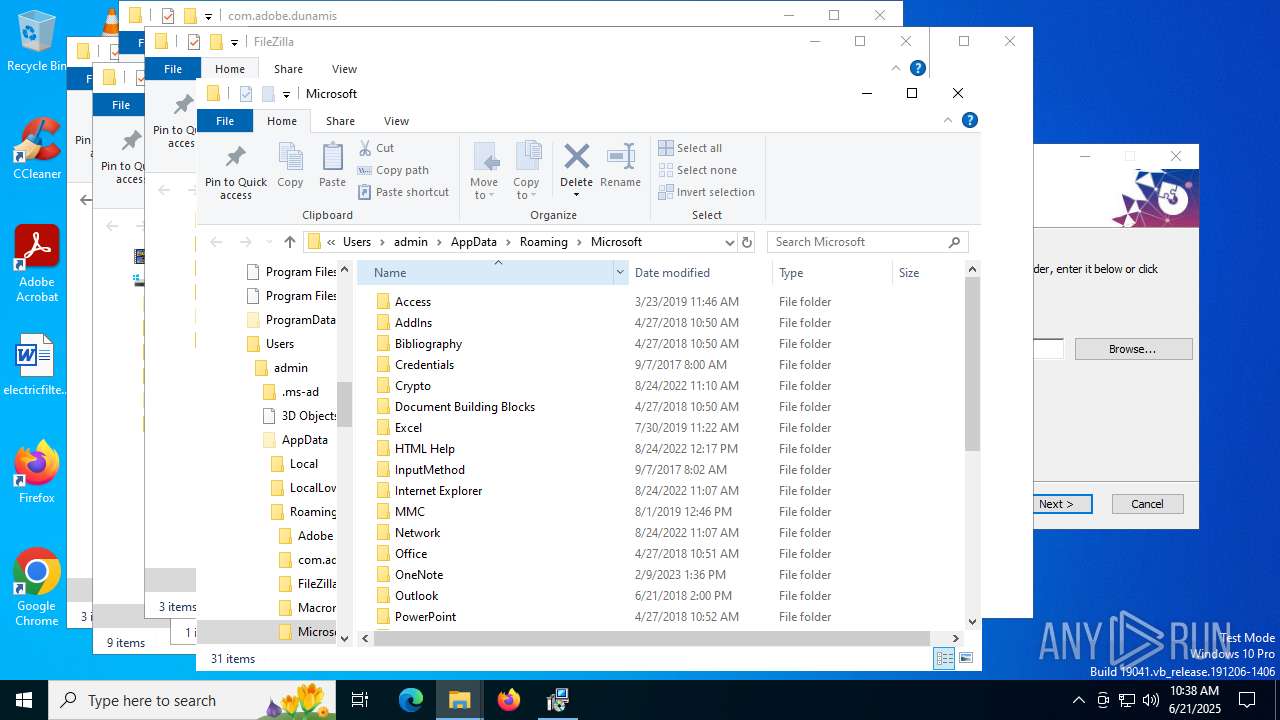This screenshot has height=720, width=1280.
Task: Switch to the Share ribbon tab
Action: click(x=340, y=121)
